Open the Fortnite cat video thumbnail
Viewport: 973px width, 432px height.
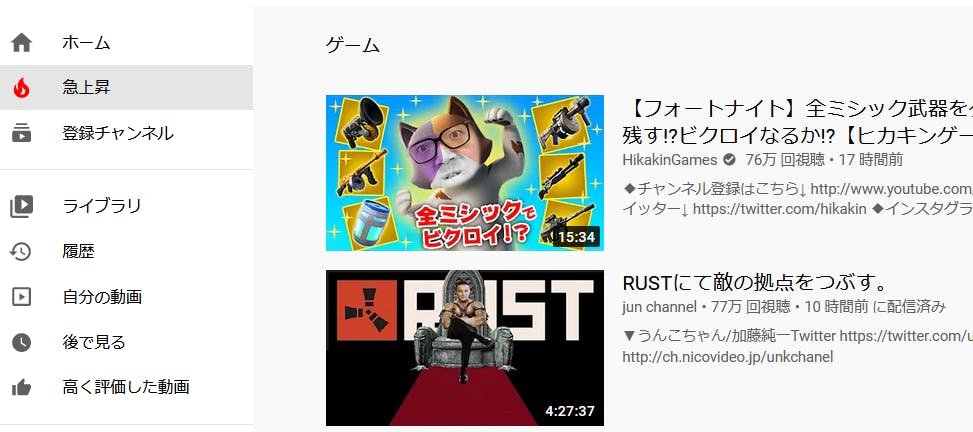[x=465, y=173]
